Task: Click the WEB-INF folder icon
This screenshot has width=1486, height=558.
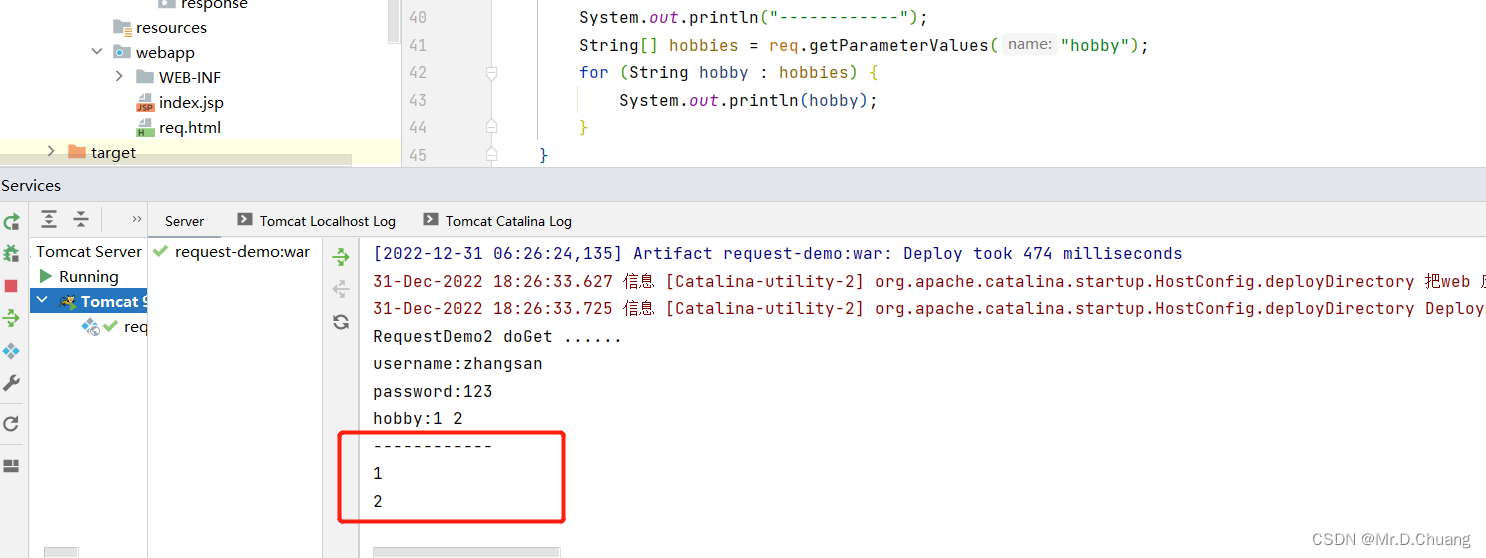Action: click(145, 77)
